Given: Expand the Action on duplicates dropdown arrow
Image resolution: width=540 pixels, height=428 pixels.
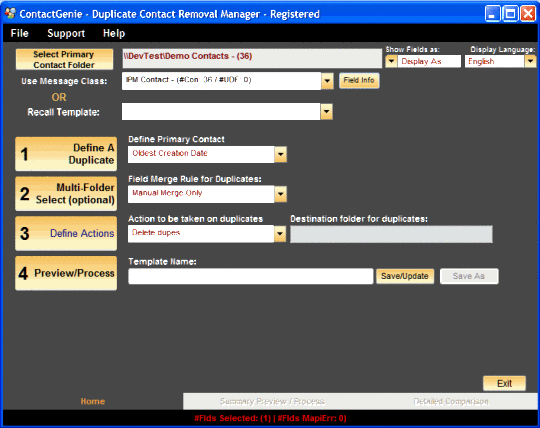Looking at the screenshot, I should click(280, 234).
